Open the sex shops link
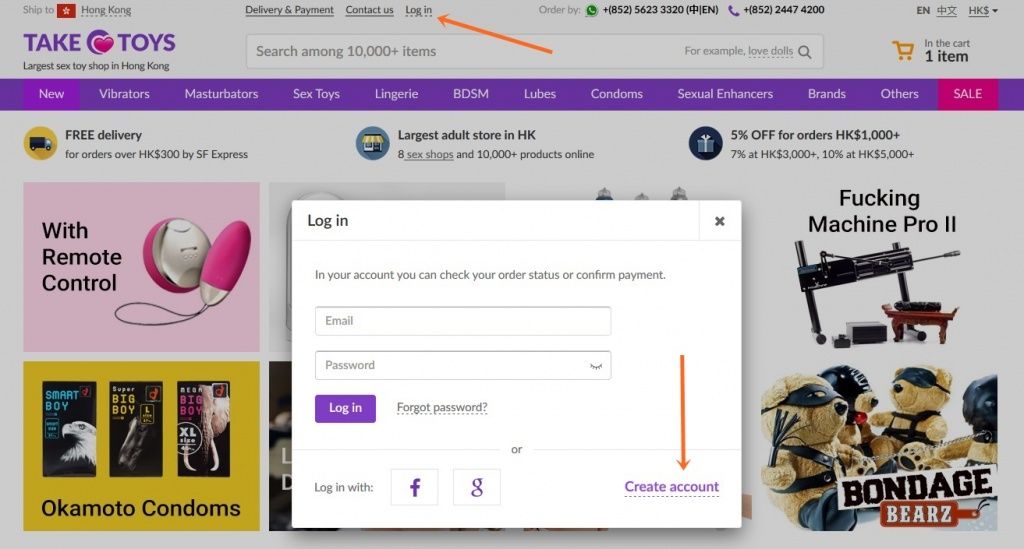1024x549 pixels. click(429, 155)
